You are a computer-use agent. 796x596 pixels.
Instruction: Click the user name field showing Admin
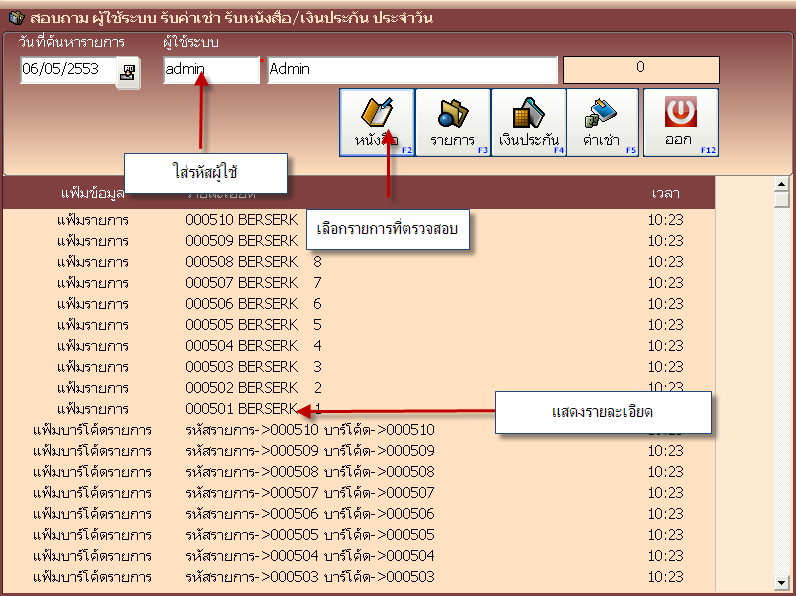411,70
